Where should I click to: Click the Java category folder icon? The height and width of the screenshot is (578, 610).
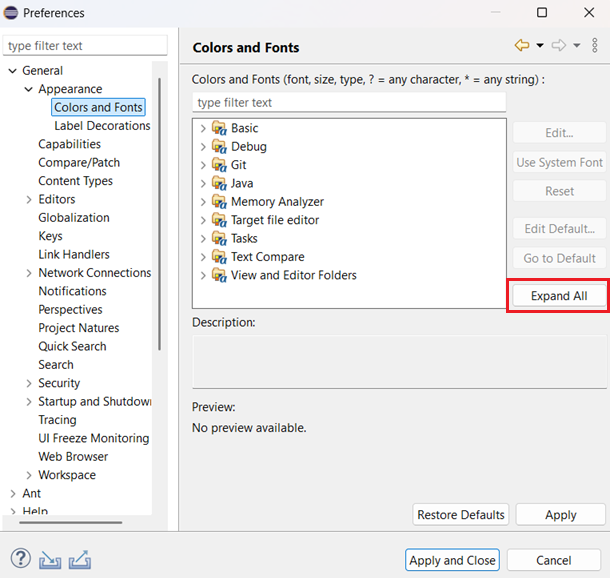[219, 183]
